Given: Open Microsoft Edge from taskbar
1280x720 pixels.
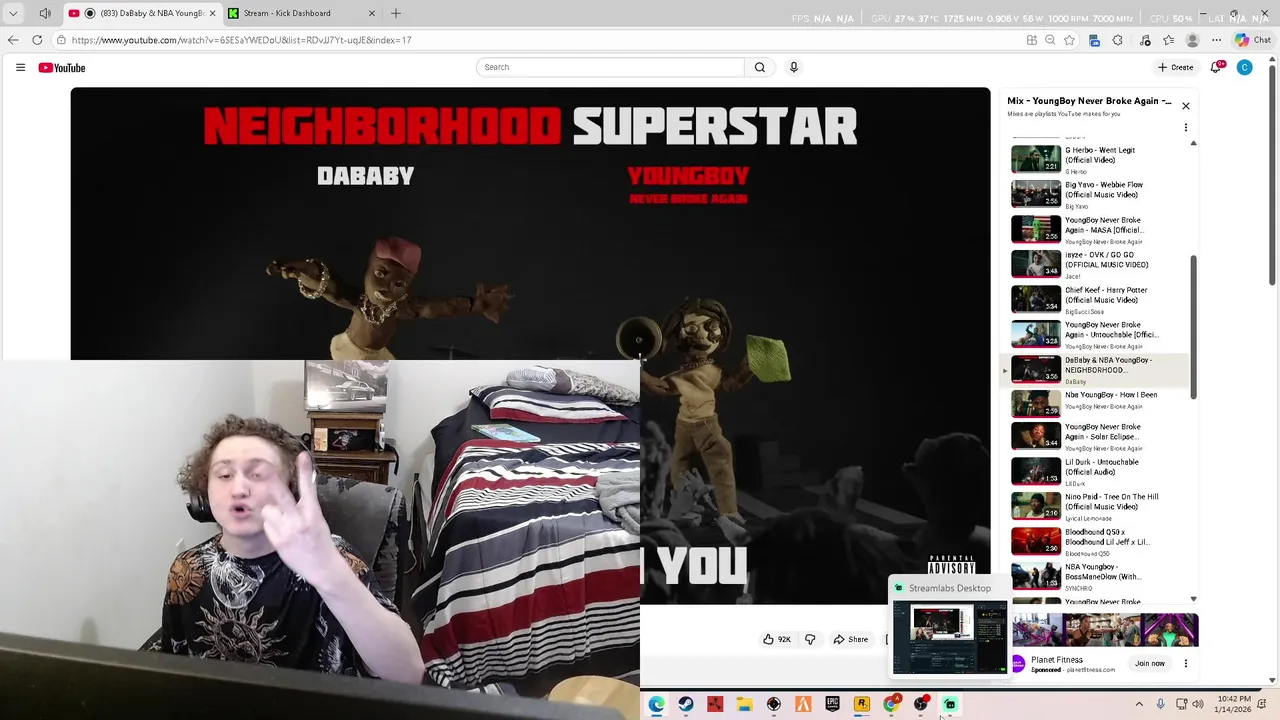Looking at the screenshot, I should [x=656, y=704].
